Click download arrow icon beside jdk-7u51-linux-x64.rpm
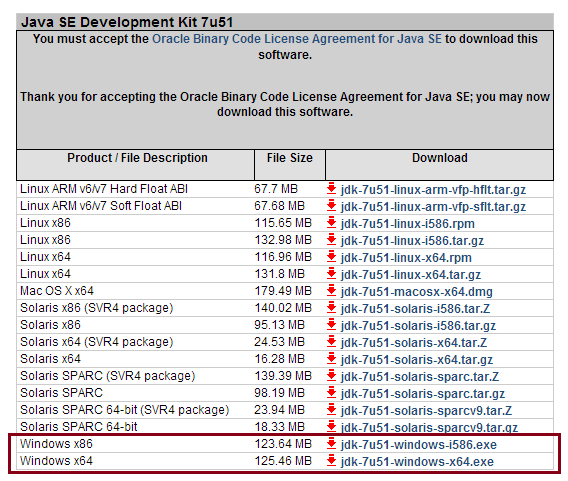Image resolution: width=568 pixels, height=481 pixels. 331,257
